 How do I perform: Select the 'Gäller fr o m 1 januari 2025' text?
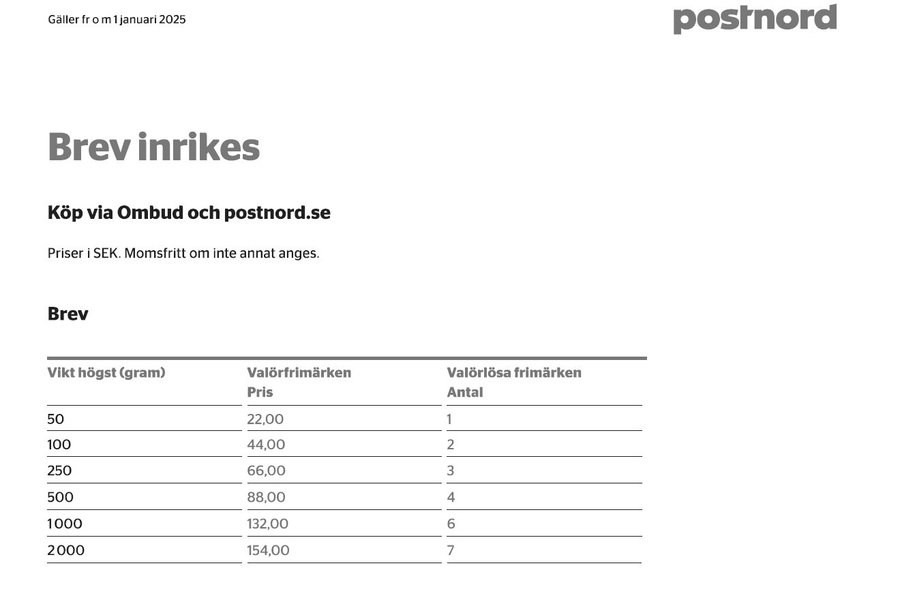click(117, 20)
